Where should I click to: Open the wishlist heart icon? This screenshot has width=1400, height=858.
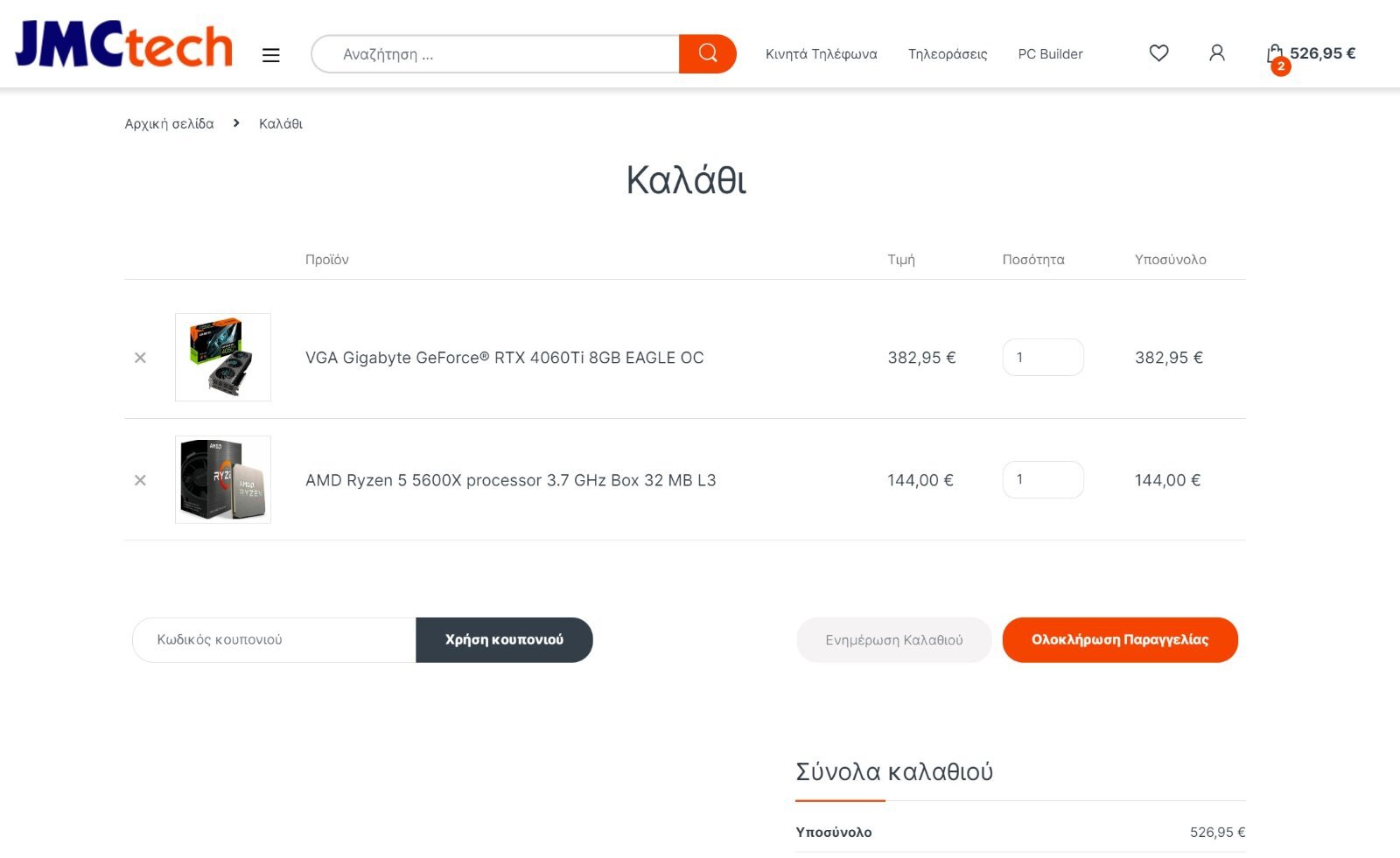[1158, 53]
